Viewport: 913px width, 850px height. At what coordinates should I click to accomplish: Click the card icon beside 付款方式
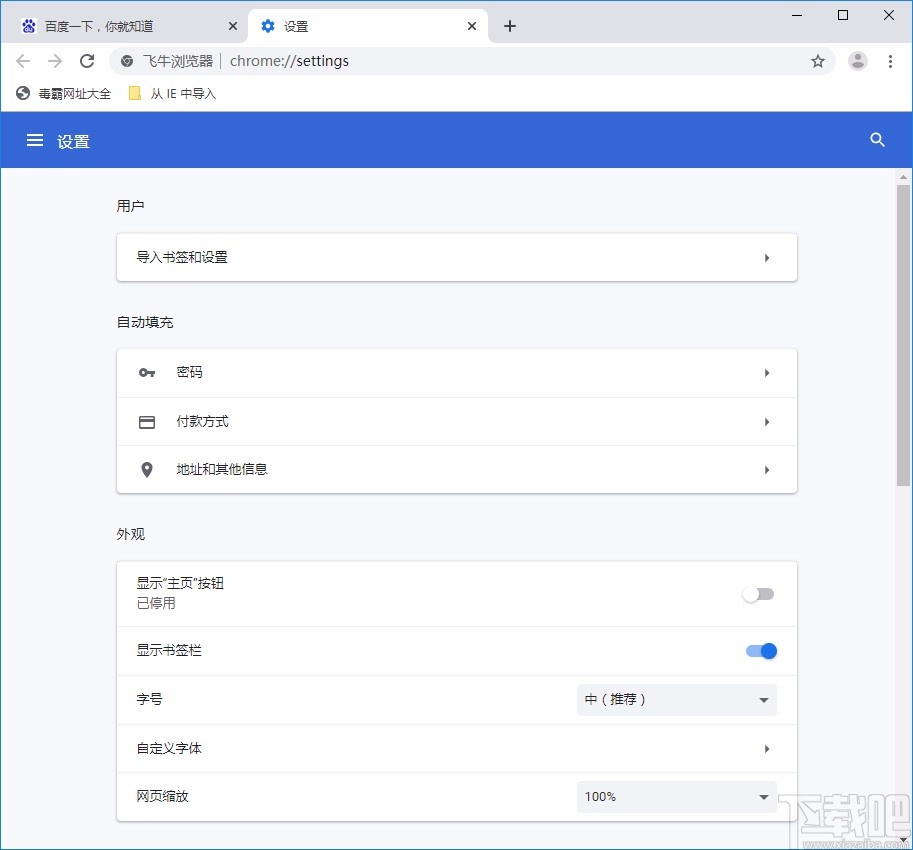click(147, 421)
